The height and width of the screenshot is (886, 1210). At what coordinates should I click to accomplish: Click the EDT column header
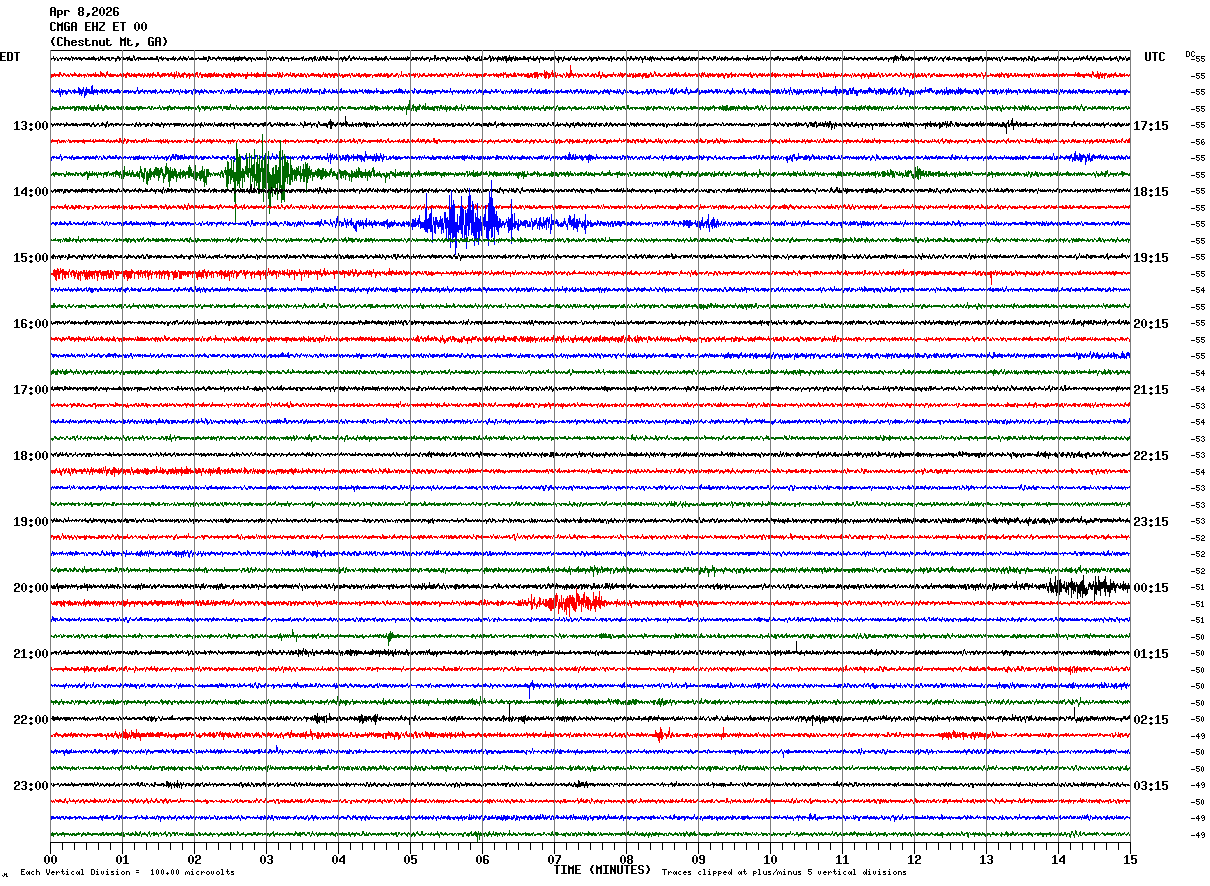10,57
